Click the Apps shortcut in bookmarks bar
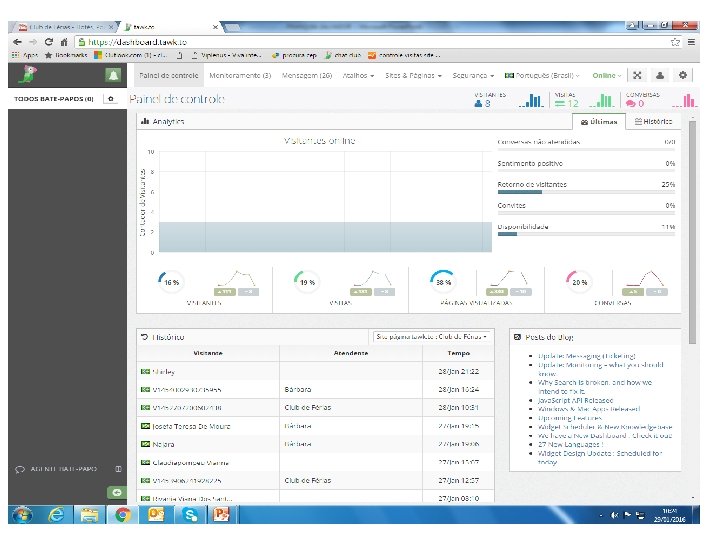 coord(25,55)
